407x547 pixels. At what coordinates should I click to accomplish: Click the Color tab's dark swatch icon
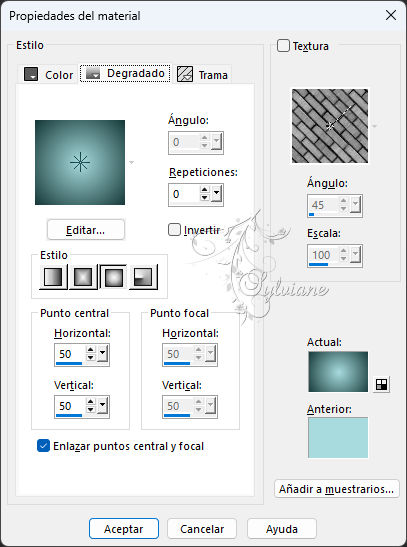31,74
